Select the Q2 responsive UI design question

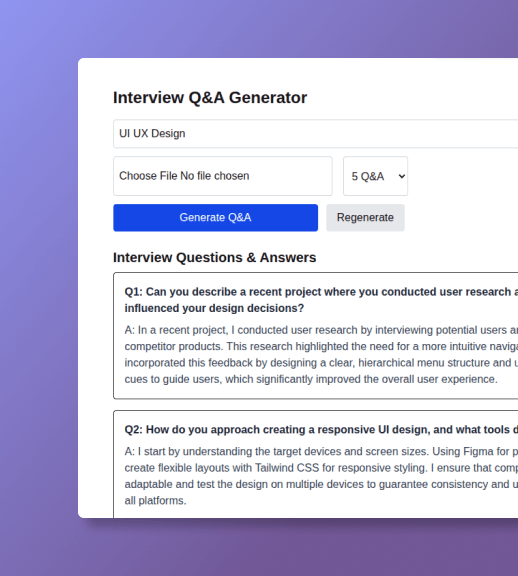(x=321, y=429)
